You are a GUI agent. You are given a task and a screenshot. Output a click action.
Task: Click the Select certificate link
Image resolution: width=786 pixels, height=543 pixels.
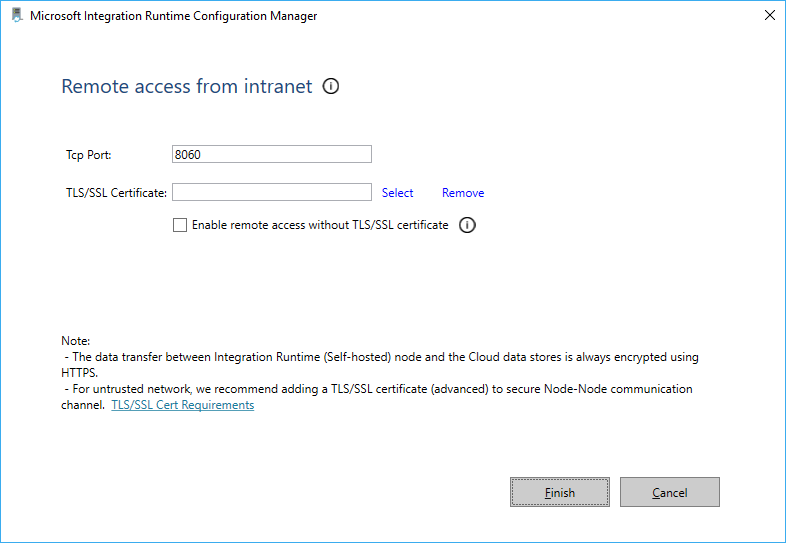tap(397, 193)
